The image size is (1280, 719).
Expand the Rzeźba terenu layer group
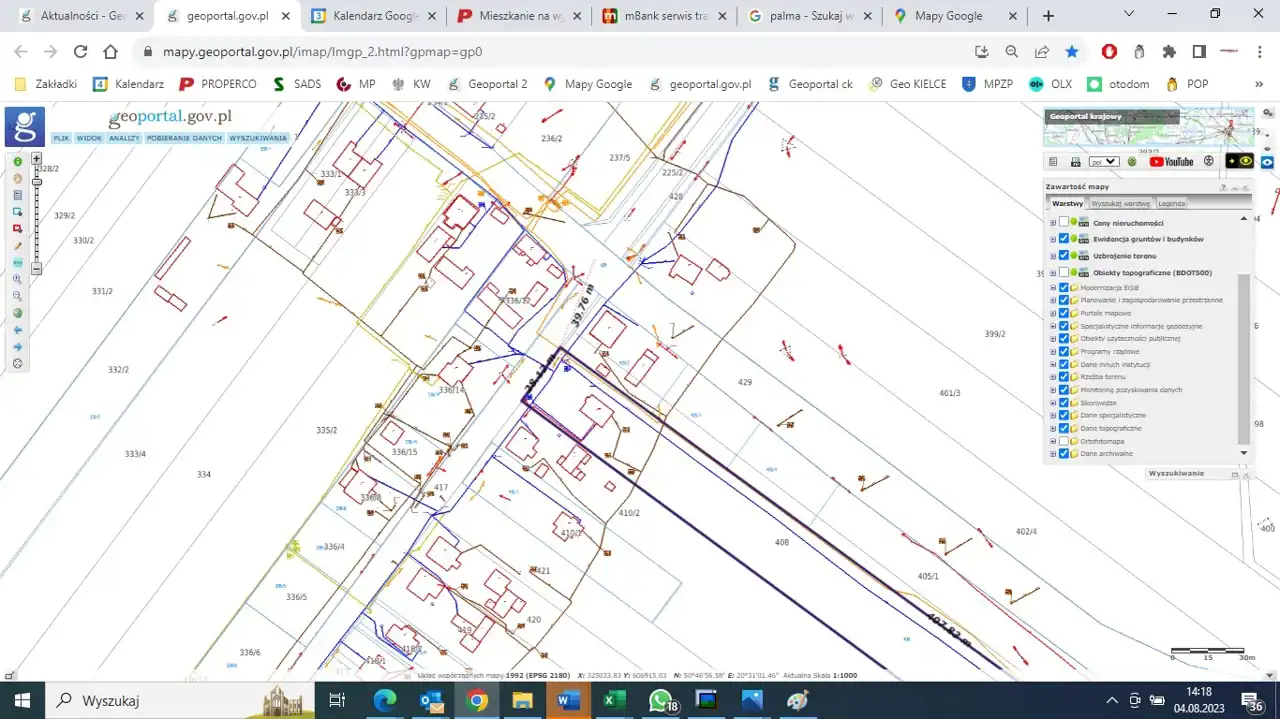pyautogui.click(x=1053, y=377)
